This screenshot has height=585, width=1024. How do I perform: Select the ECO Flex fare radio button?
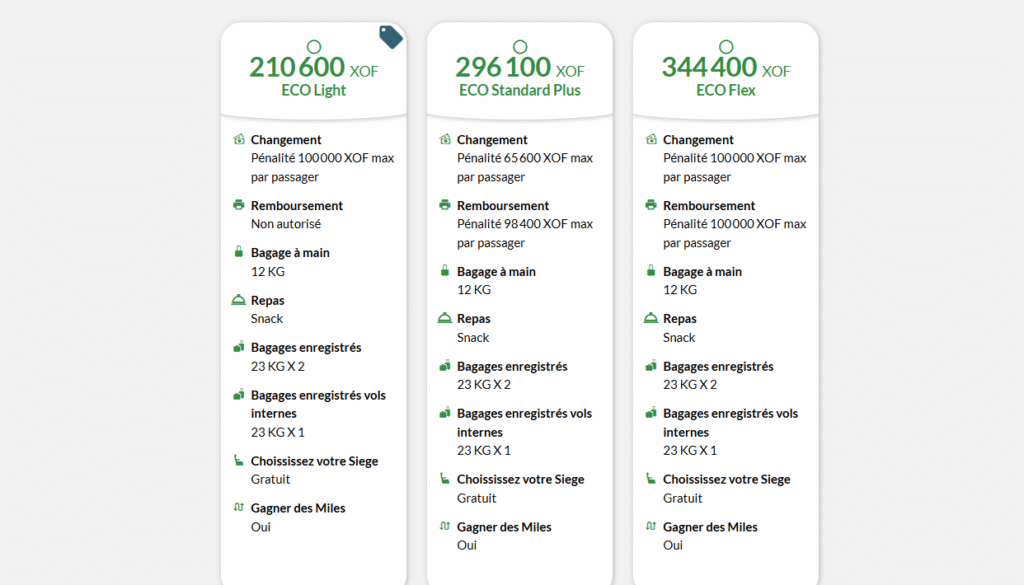click(726, 46)
